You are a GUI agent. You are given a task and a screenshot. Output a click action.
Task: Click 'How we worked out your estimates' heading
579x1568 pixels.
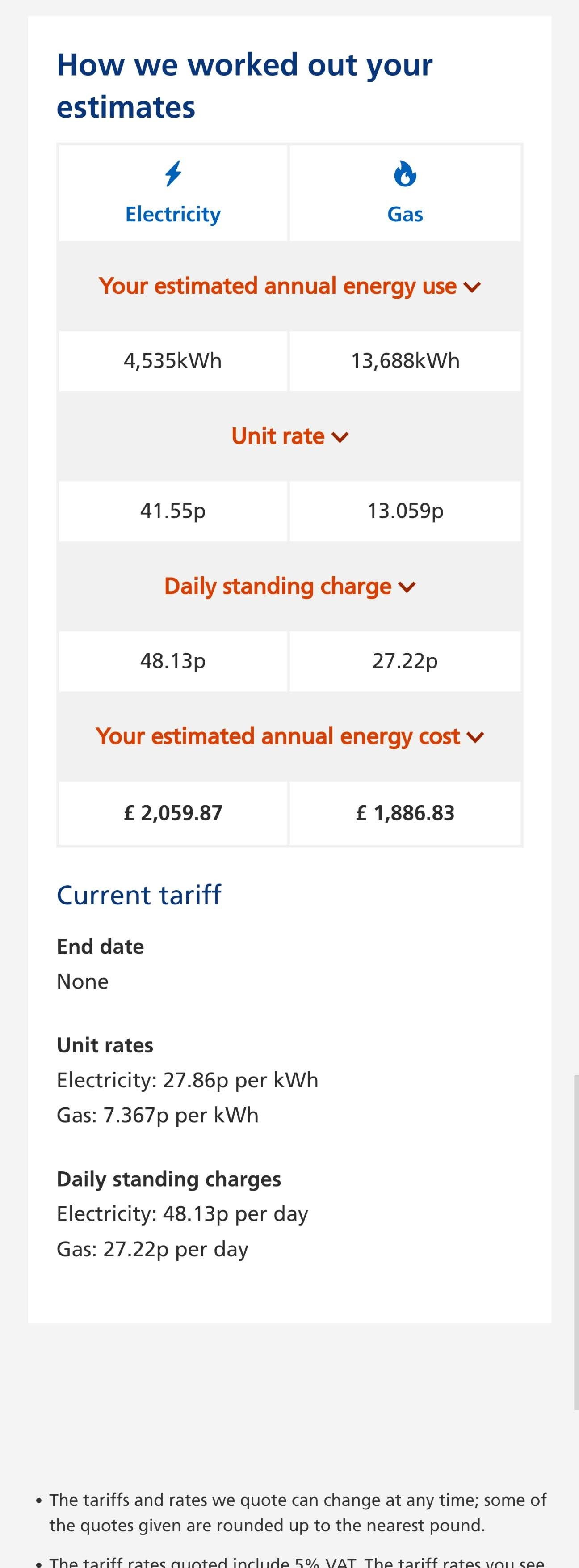pos(244,86)
